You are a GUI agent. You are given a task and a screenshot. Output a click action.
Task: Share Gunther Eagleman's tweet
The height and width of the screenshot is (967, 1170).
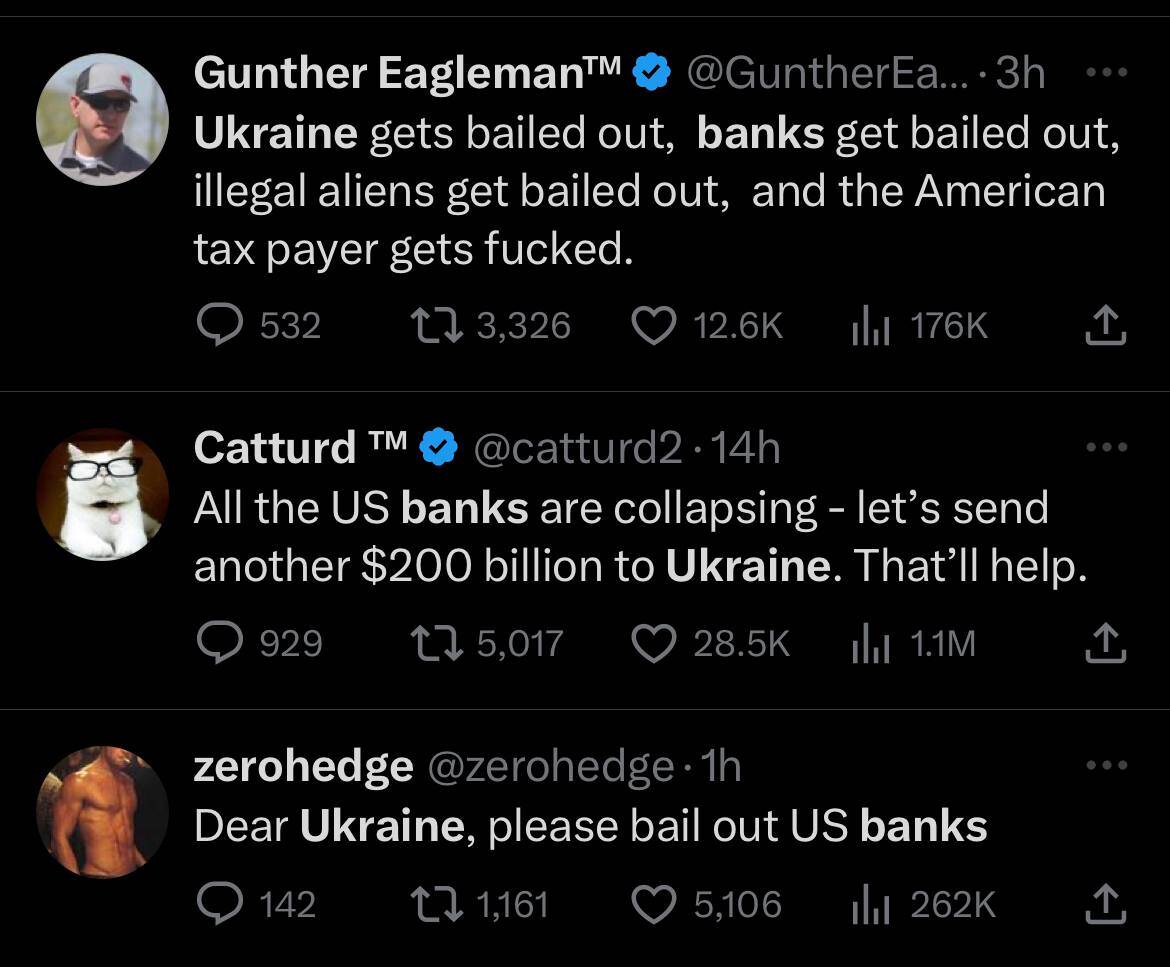point(1108,326)
